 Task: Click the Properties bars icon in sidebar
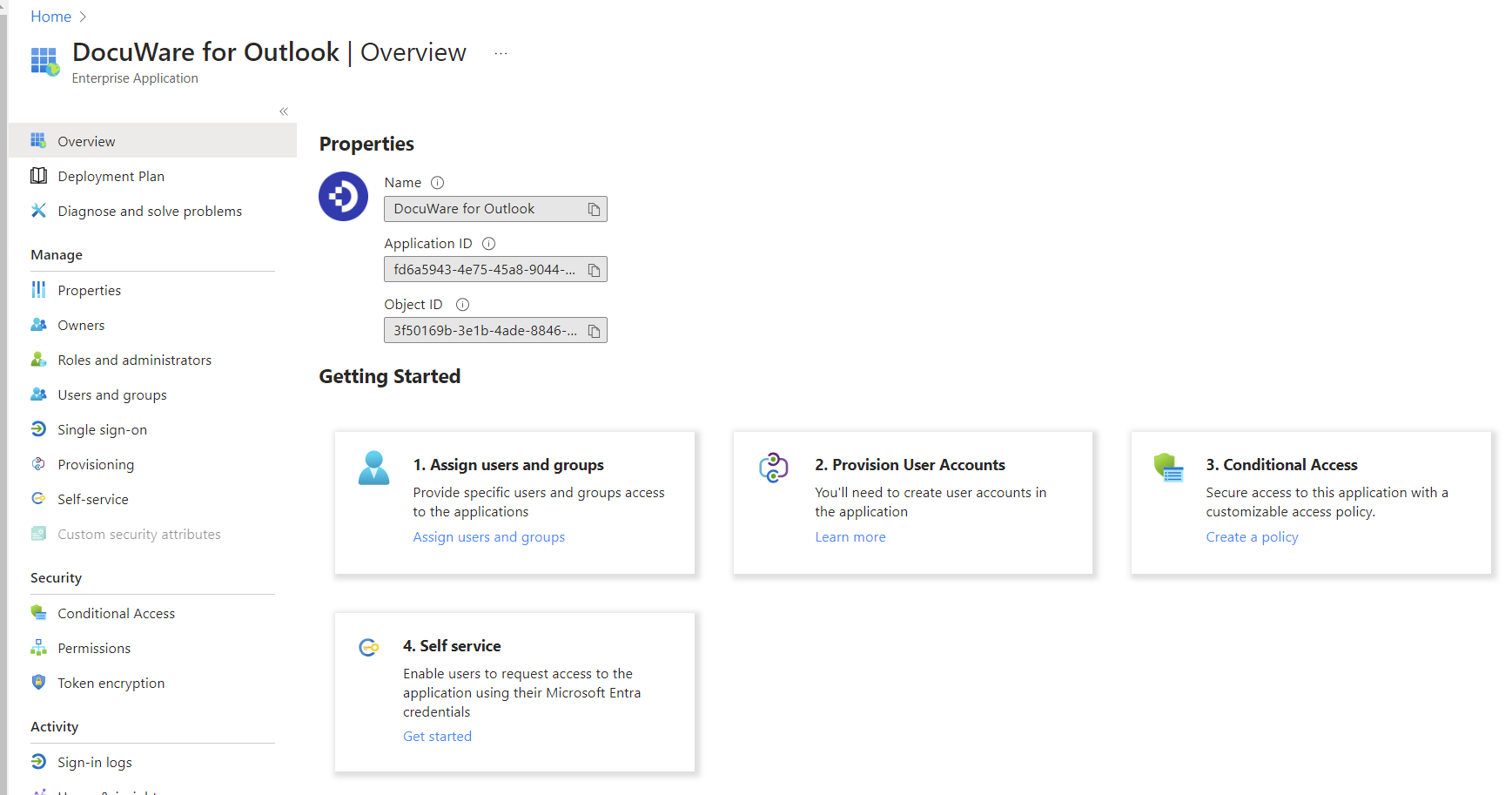click(38, 289)
